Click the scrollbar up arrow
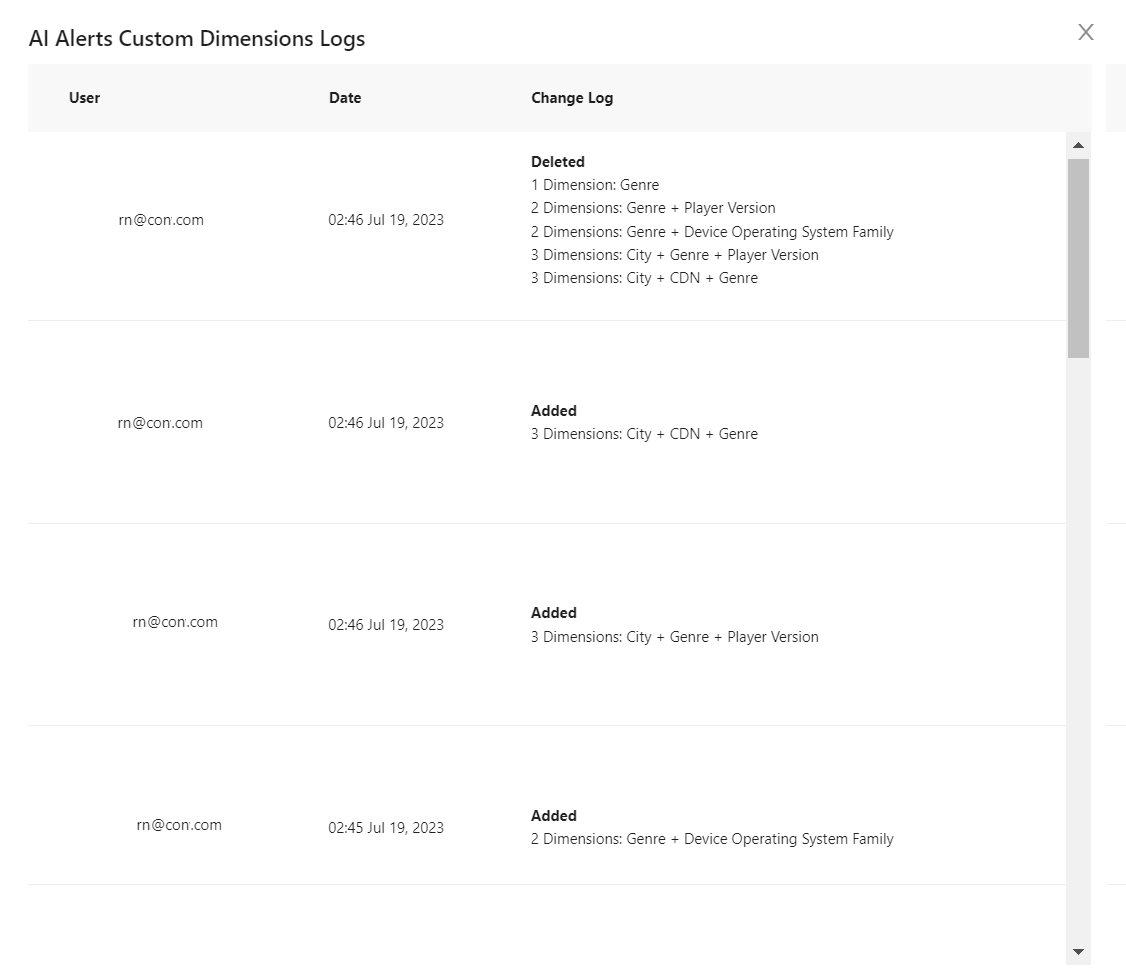This screenshot has height=969, width=1126. [1078, 145]
